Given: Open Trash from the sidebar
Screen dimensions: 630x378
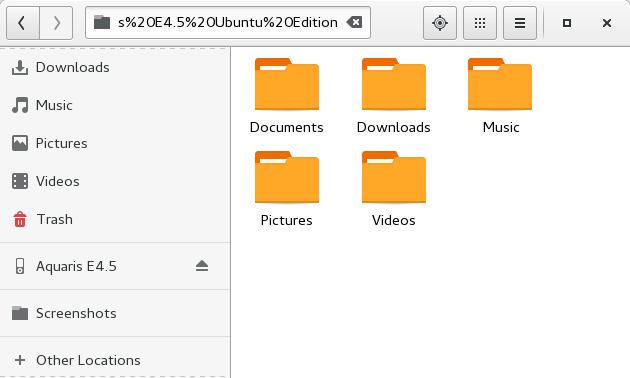Looking at the screenshot, I should pyautogui.click(x=115, y=219).
